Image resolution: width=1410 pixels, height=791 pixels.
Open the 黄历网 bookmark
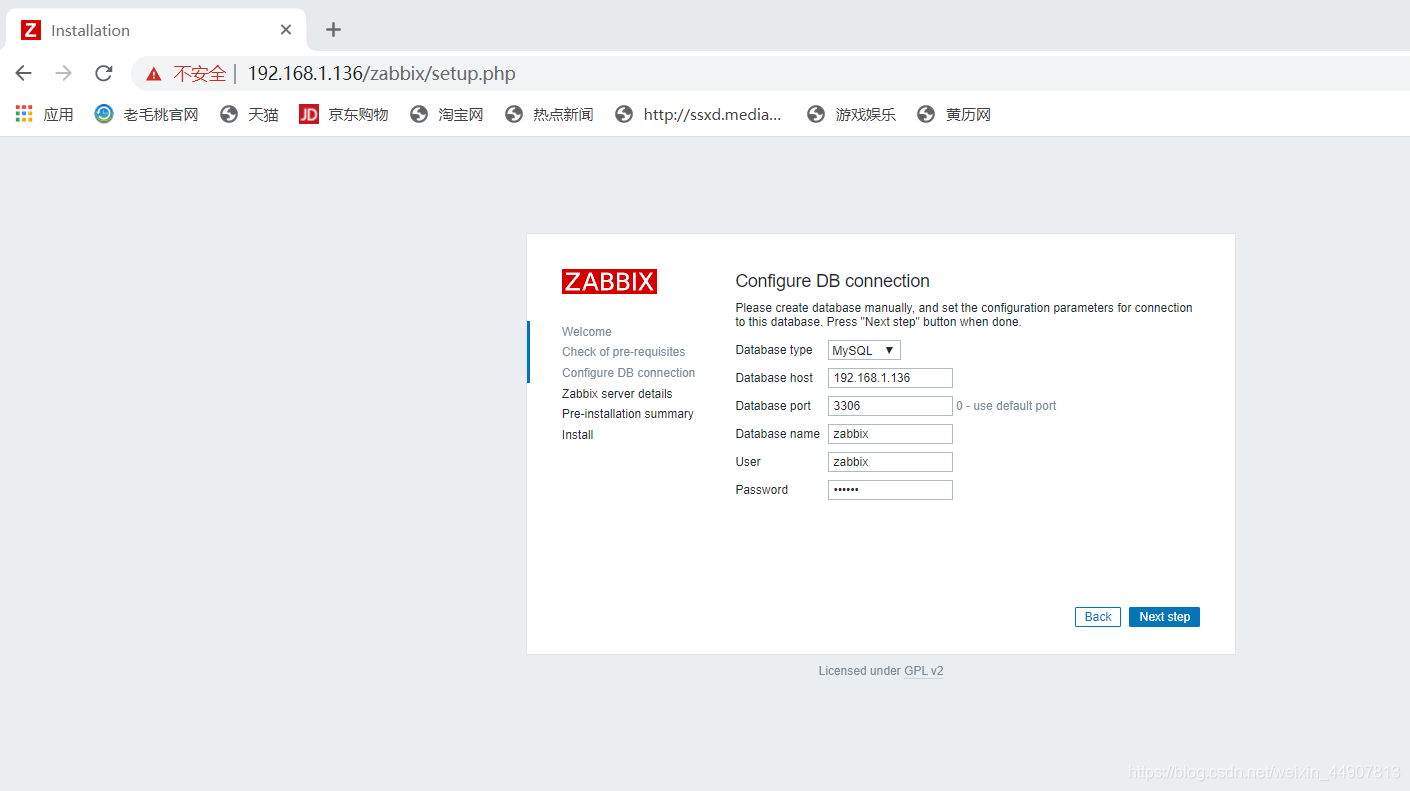[955, 115]
